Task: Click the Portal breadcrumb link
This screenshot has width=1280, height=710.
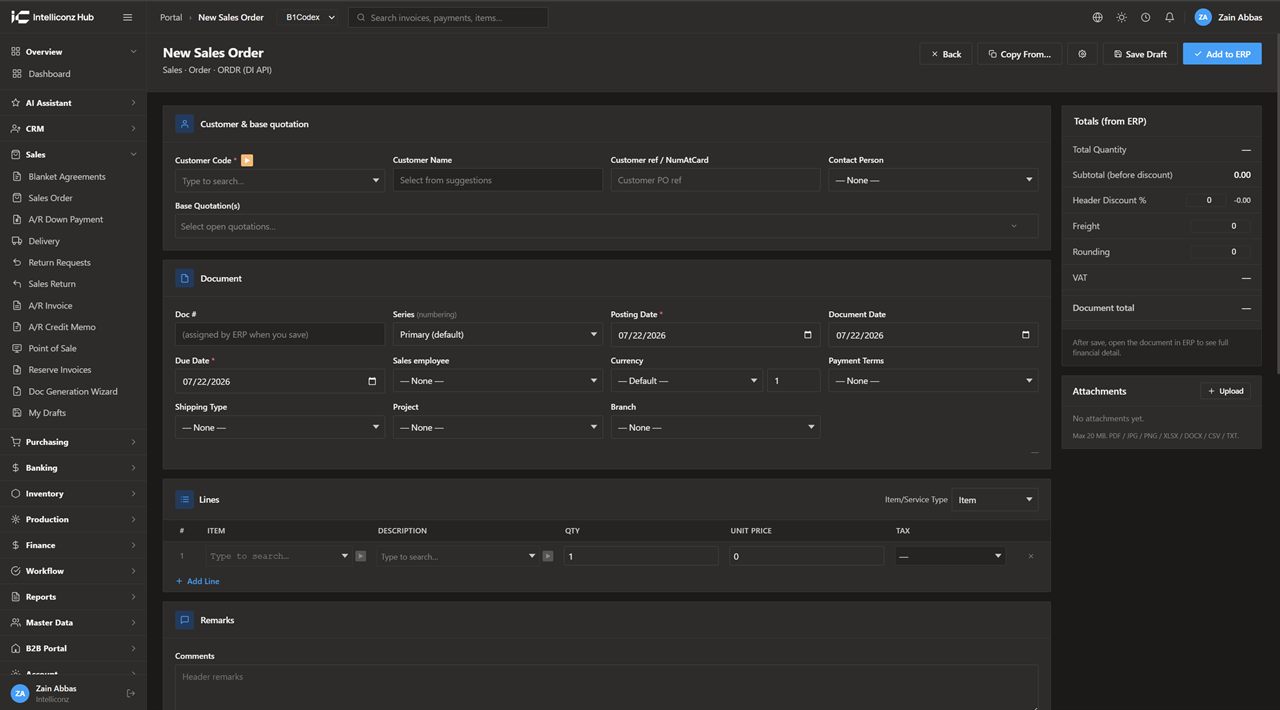Action: click(171, 17)
